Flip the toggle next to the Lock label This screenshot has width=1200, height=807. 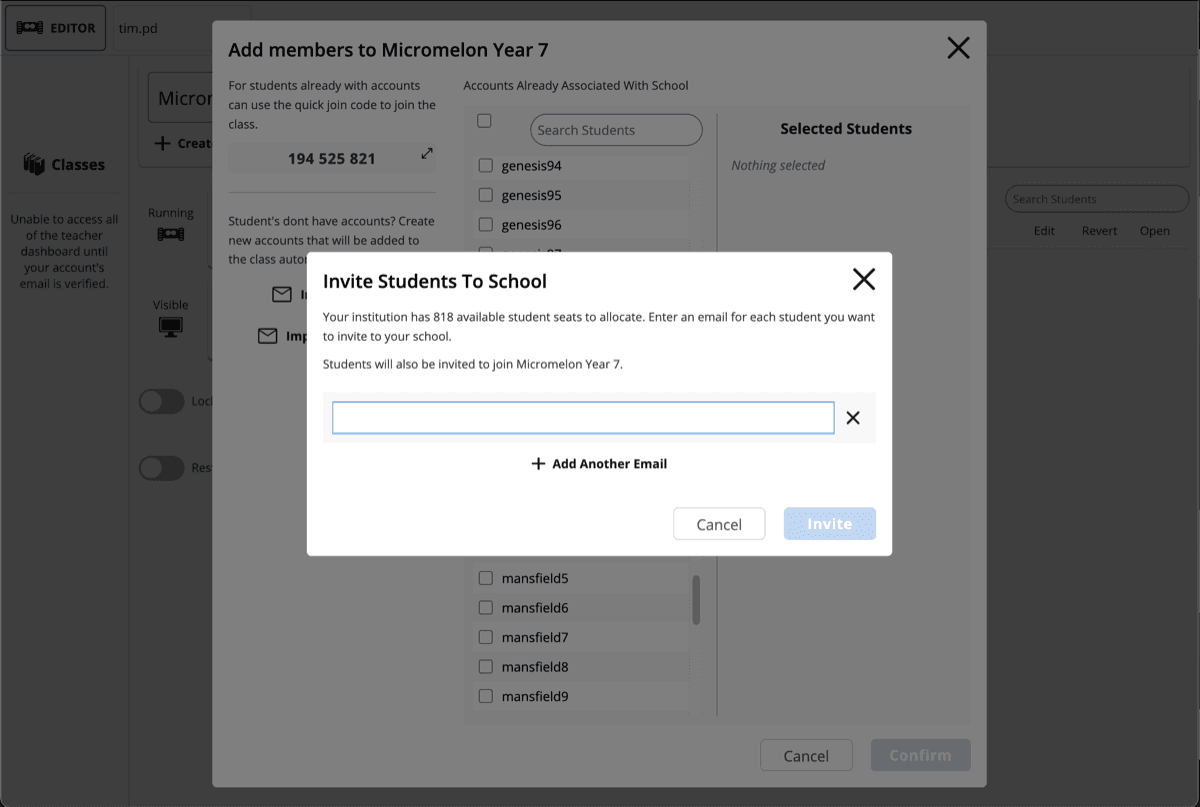point(161,401)
